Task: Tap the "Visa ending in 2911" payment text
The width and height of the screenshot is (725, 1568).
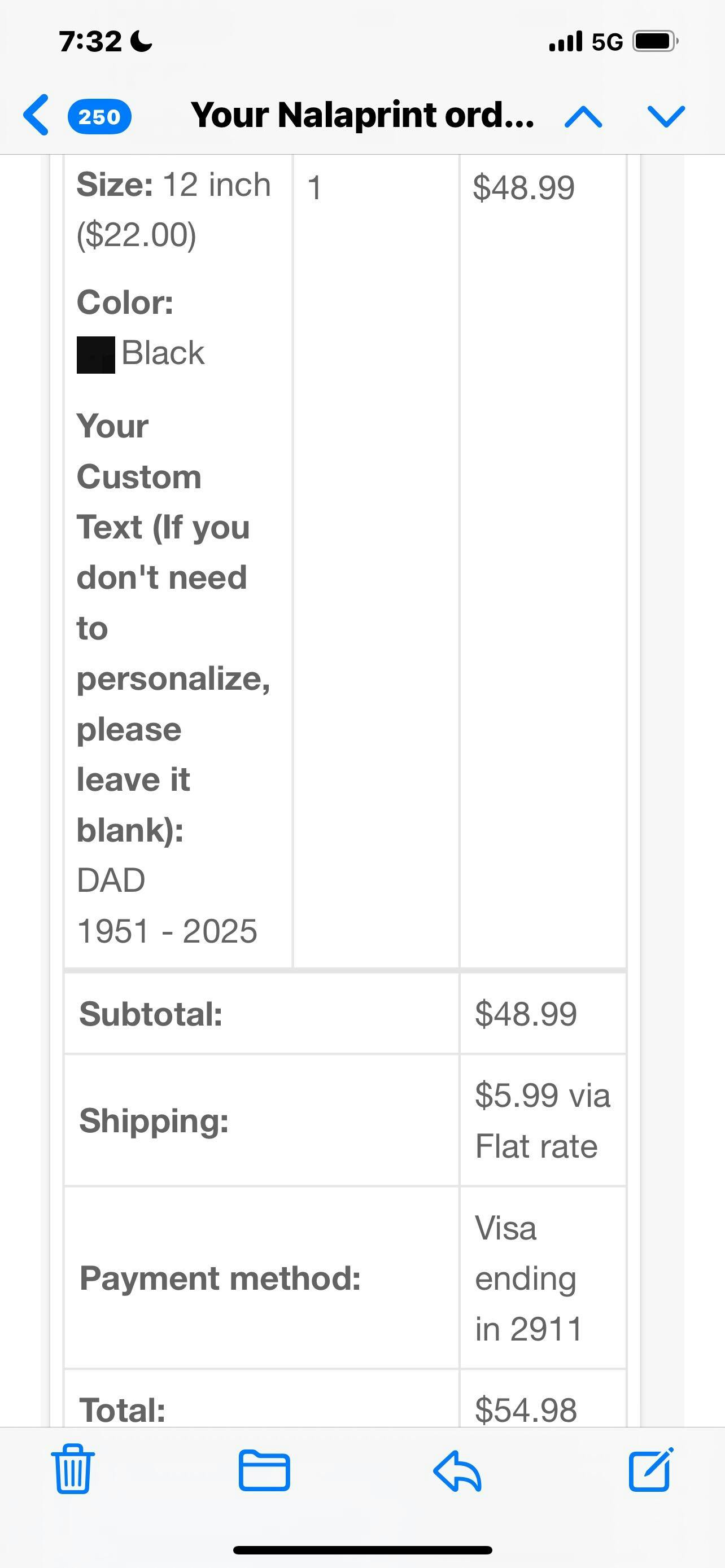Action: (528, 1278)
